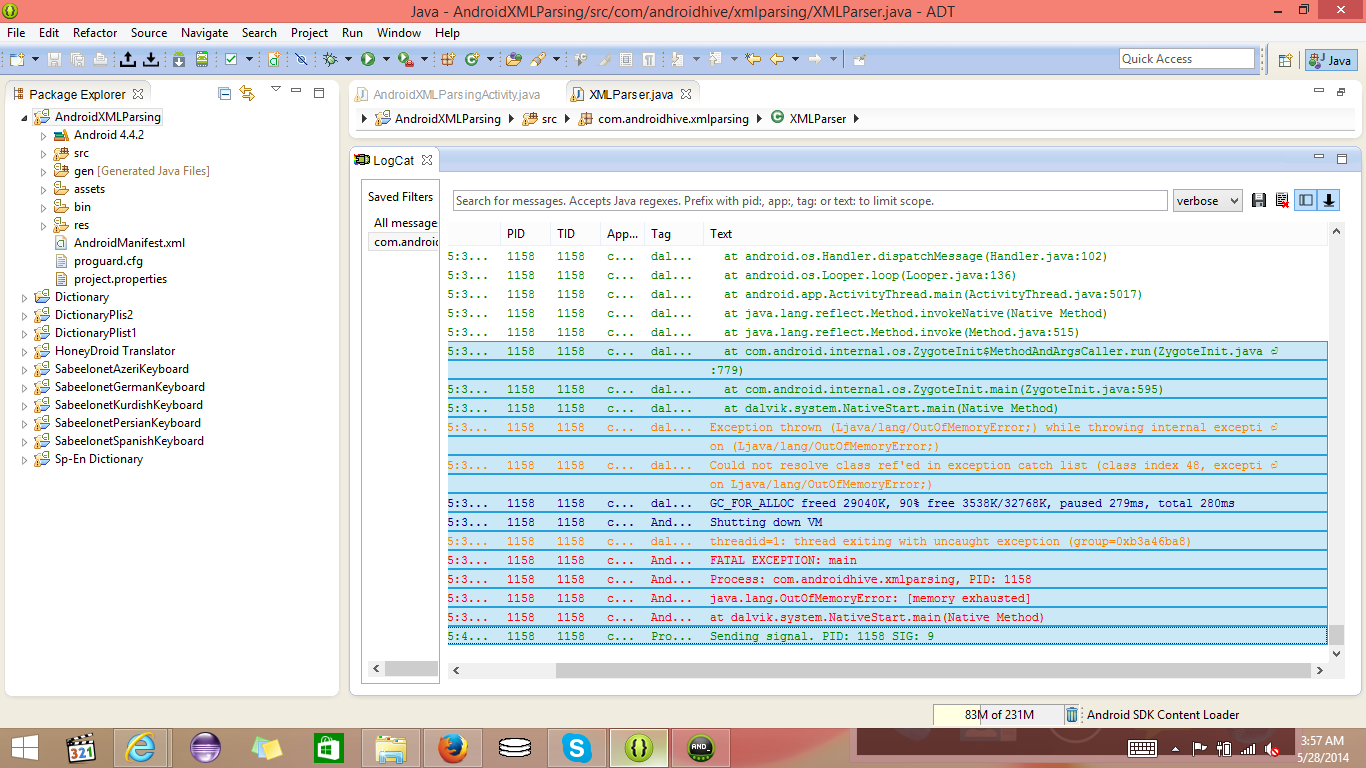This screenshot has height=768, width=1366.
Task: Click the Debug bug icon
Action: (x=329, y=59)
